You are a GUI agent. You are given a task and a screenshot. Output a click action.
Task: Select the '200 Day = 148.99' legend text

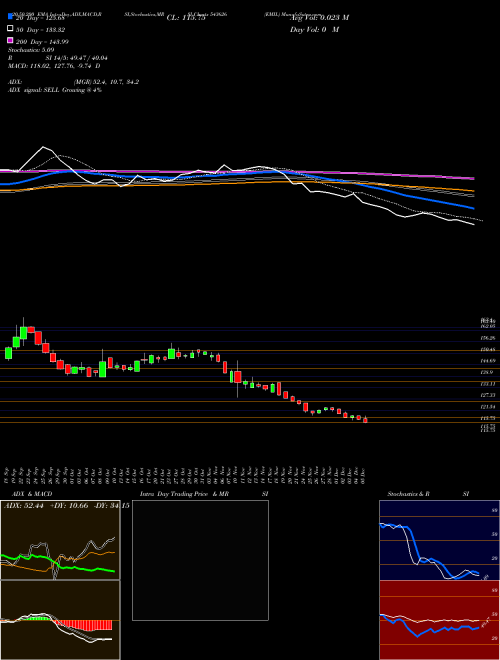point(42,42)
